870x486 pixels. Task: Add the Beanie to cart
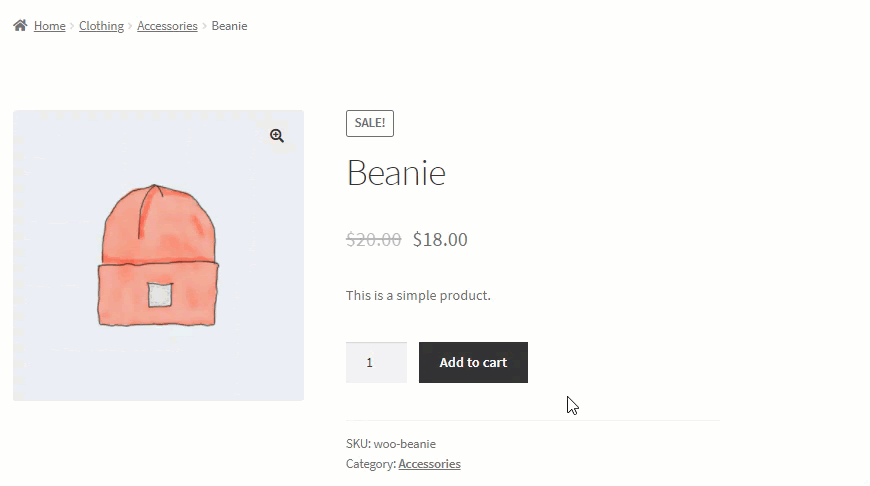(473, 362)
